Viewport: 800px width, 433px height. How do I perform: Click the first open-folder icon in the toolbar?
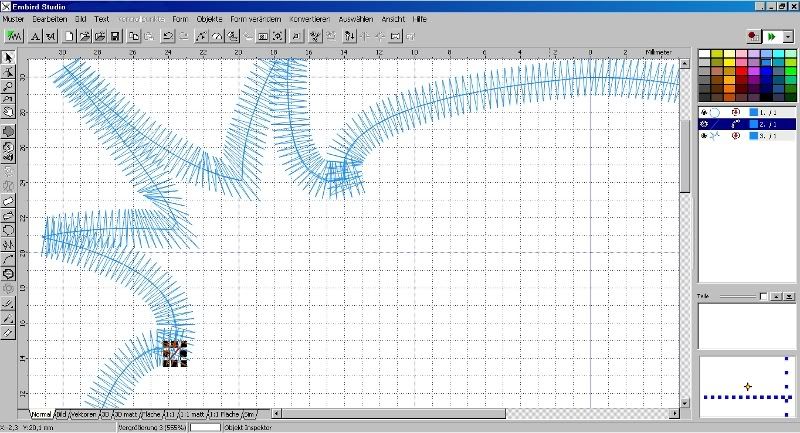(85, 36)
